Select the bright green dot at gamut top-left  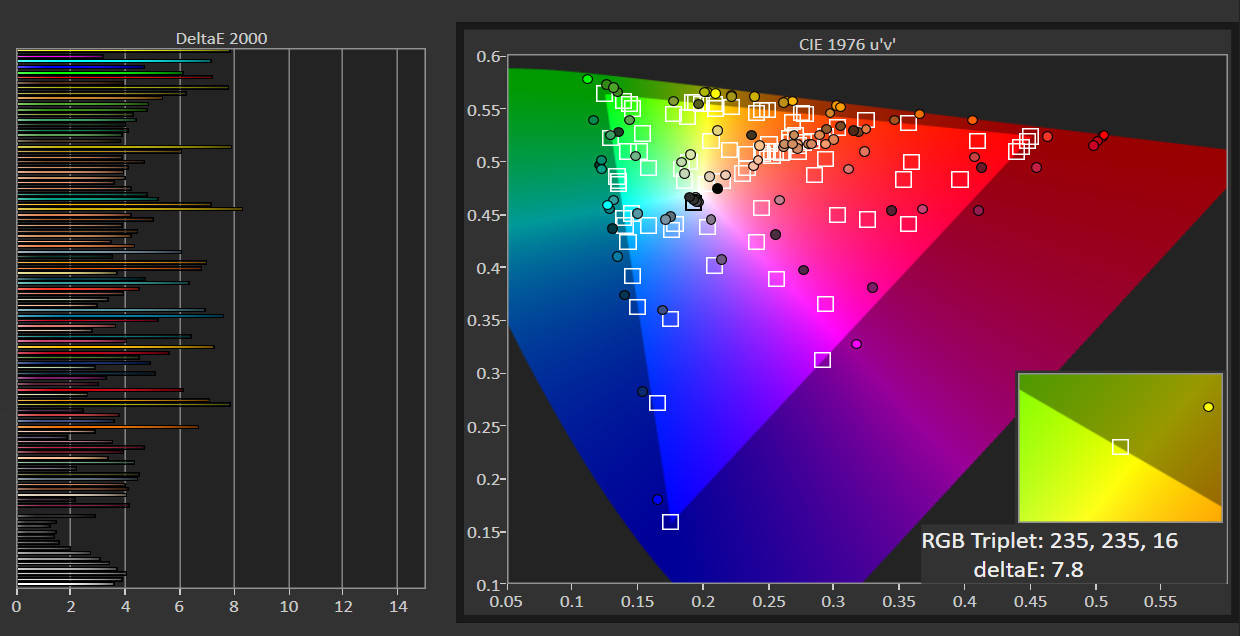pos(587,79)
